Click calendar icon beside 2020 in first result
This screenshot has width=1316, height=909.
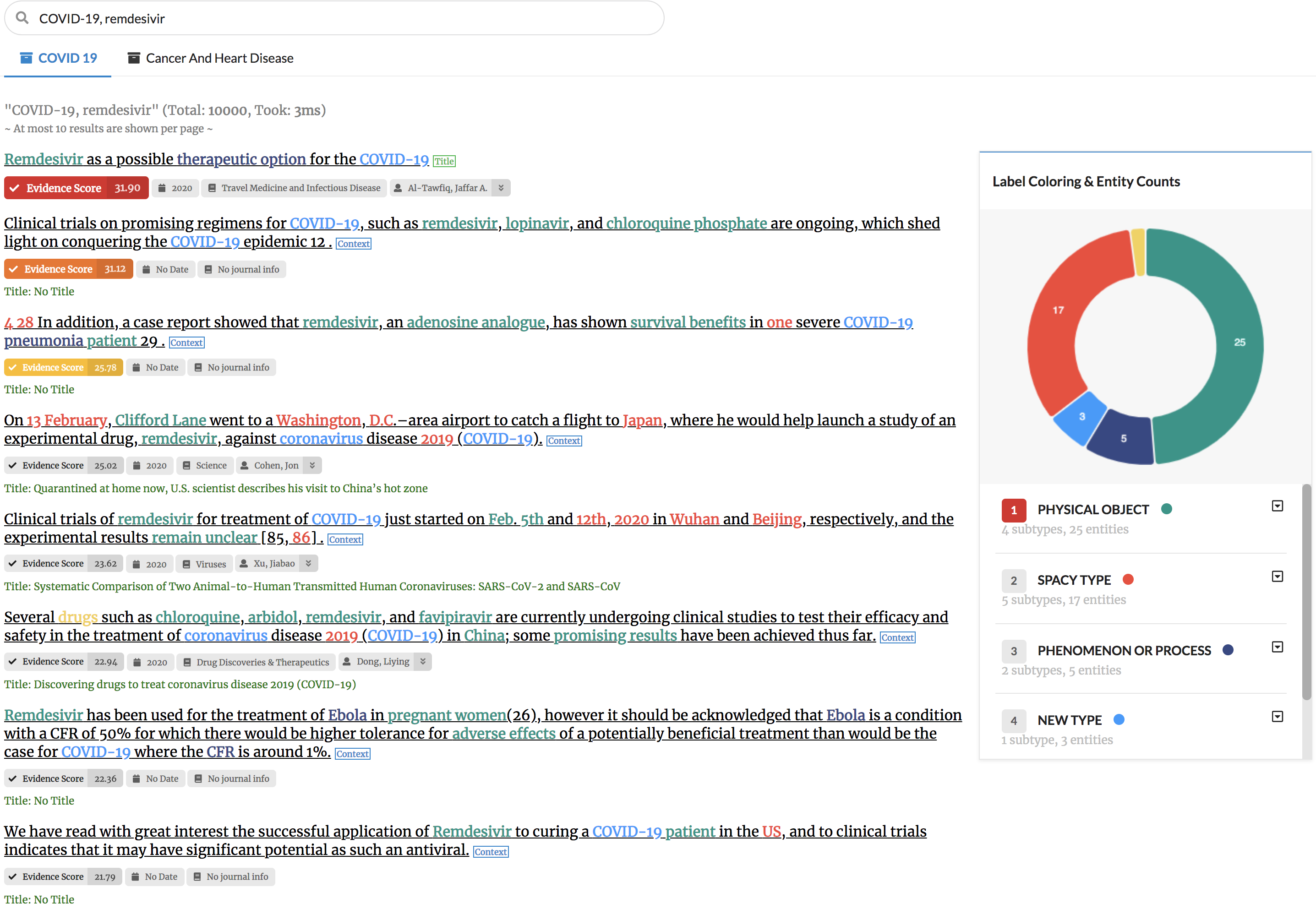(162, 189)
